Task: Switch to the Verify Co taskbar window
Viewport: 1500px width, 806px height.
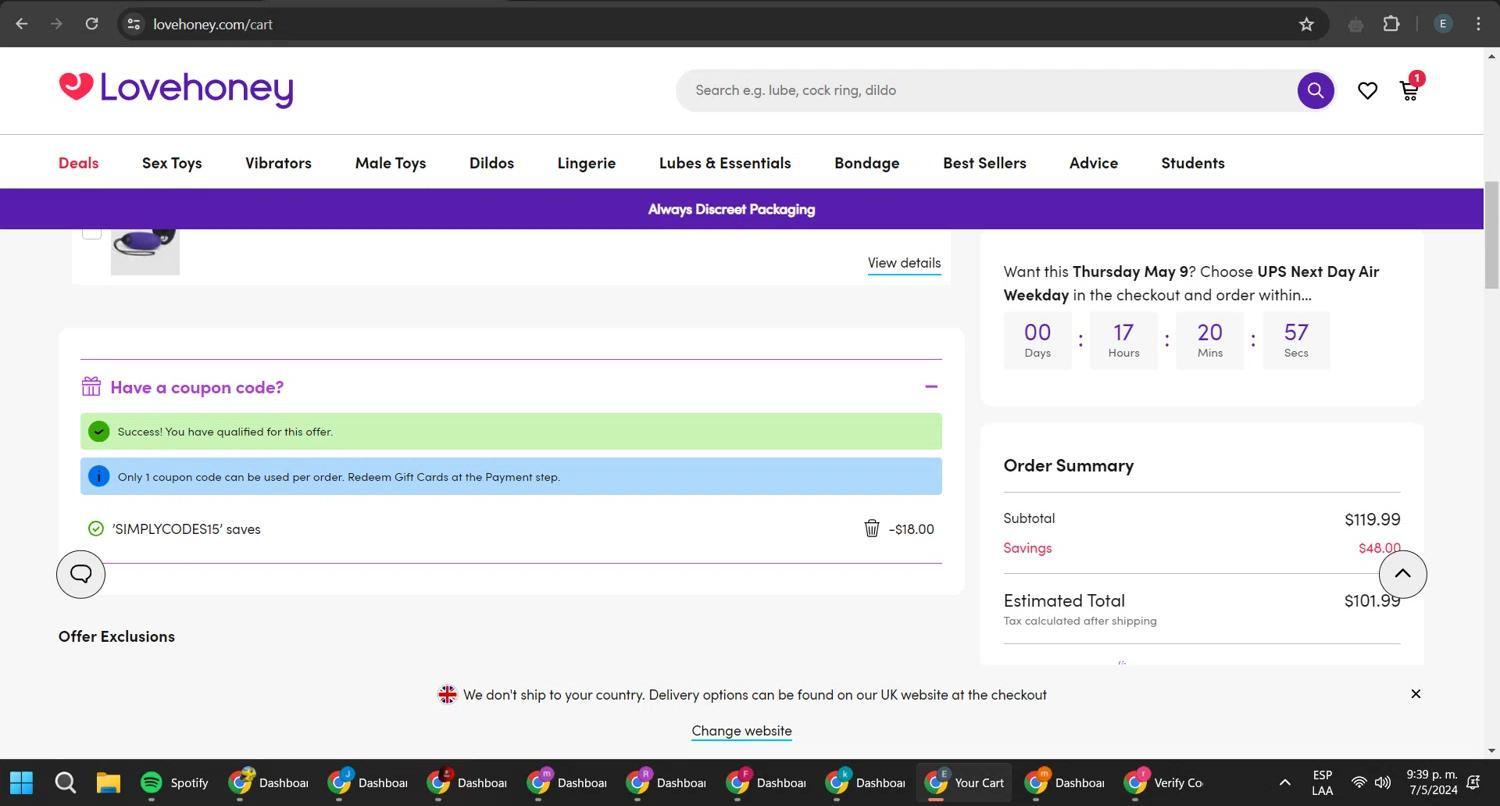Action: click(1164, 782)
